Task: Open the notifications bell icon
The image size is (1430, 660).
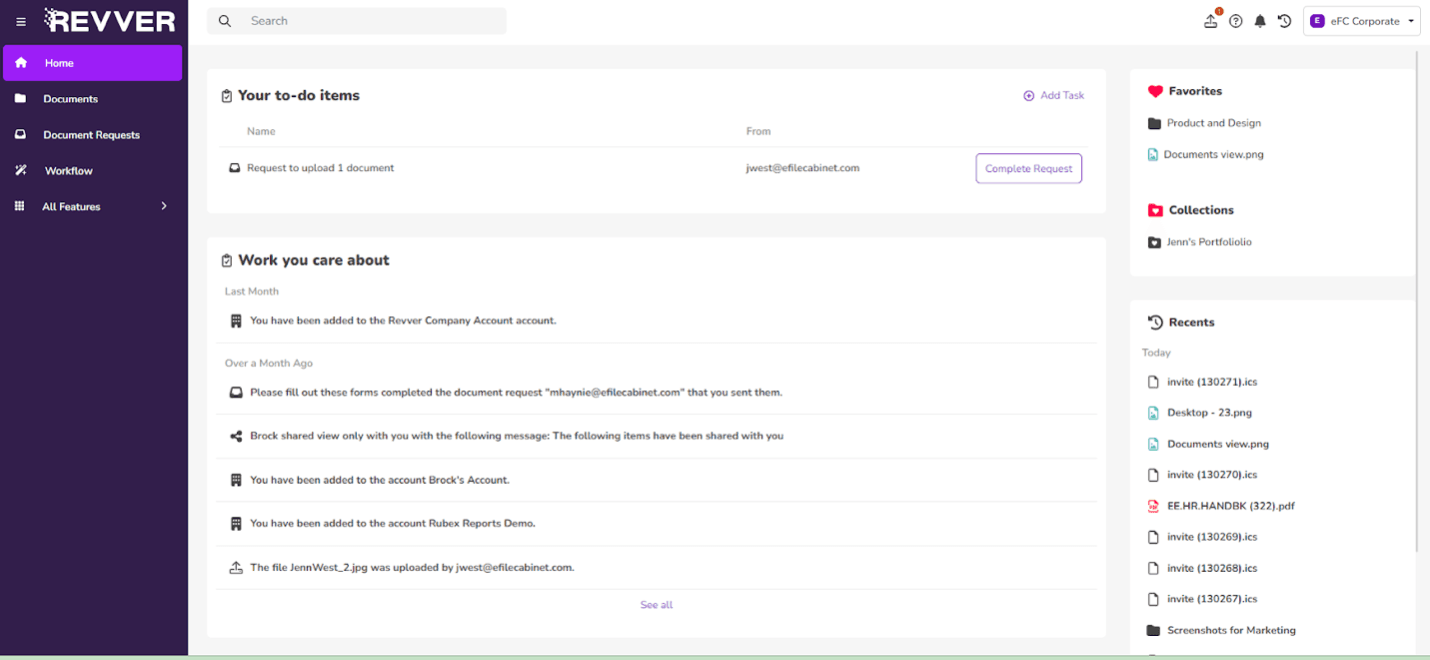Action: pos(1260,20)
